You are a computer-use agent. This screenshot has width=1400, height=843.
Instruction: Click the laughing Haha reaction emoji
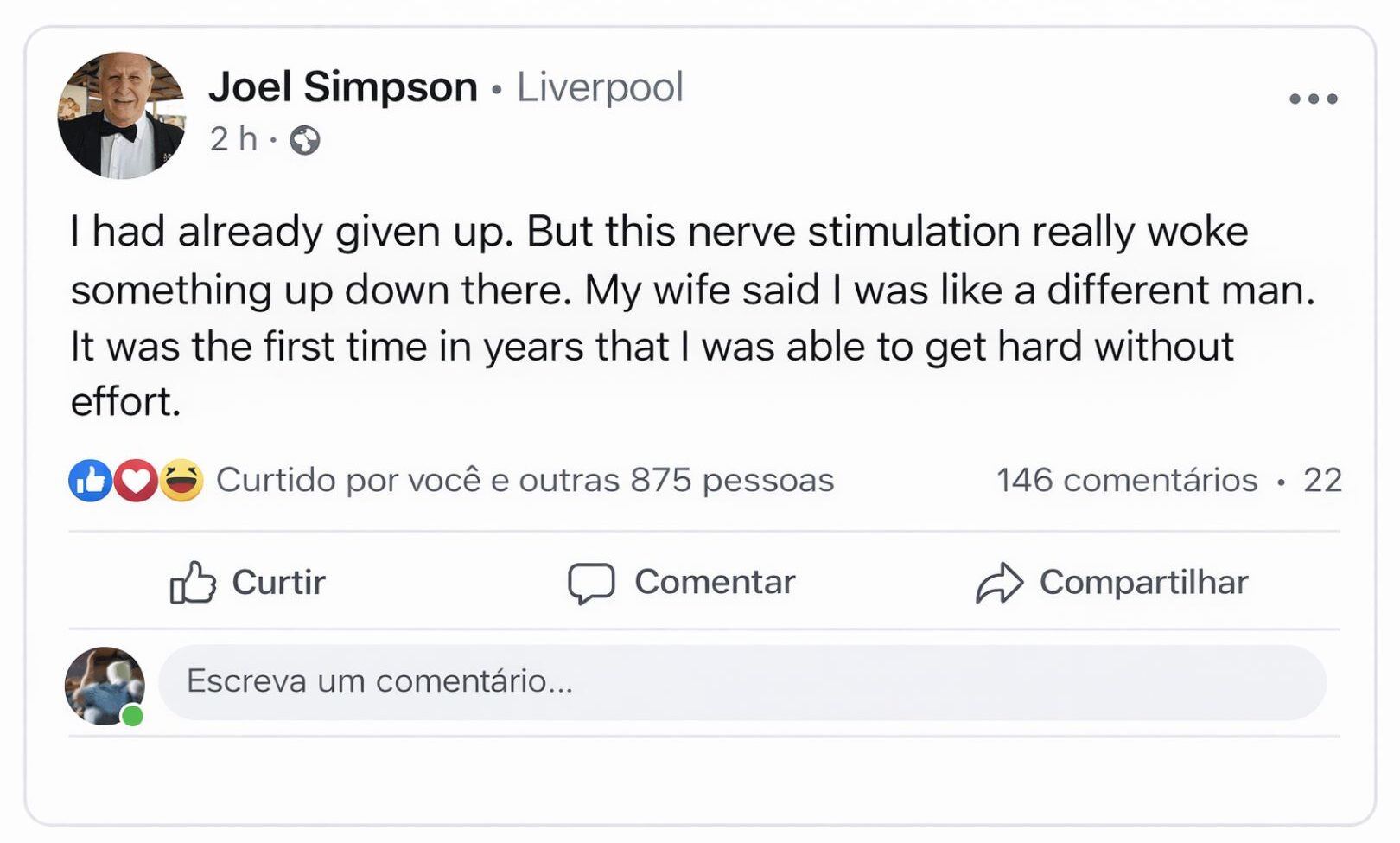click(181, 481)
